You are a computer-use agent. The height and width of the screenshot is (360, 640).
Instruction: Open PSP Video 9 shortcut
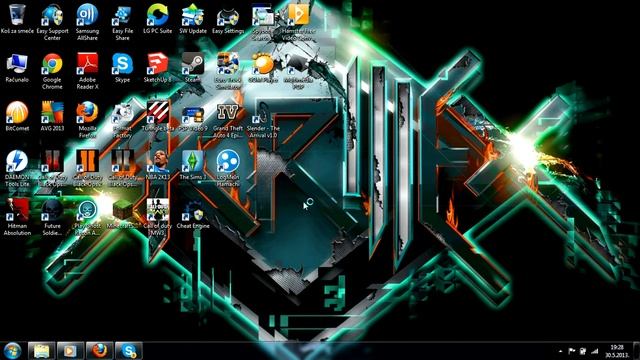(193, 117)
